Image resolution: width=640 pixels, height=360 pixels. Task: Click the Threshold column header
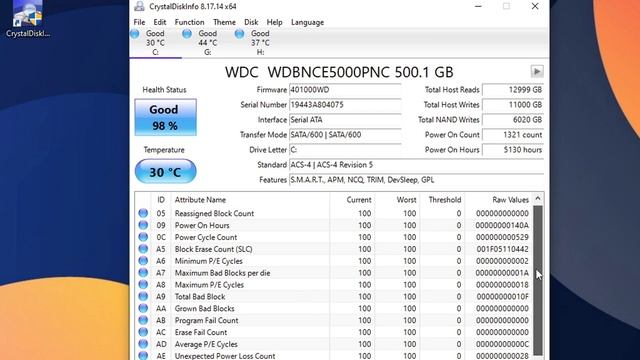(442, 200)
